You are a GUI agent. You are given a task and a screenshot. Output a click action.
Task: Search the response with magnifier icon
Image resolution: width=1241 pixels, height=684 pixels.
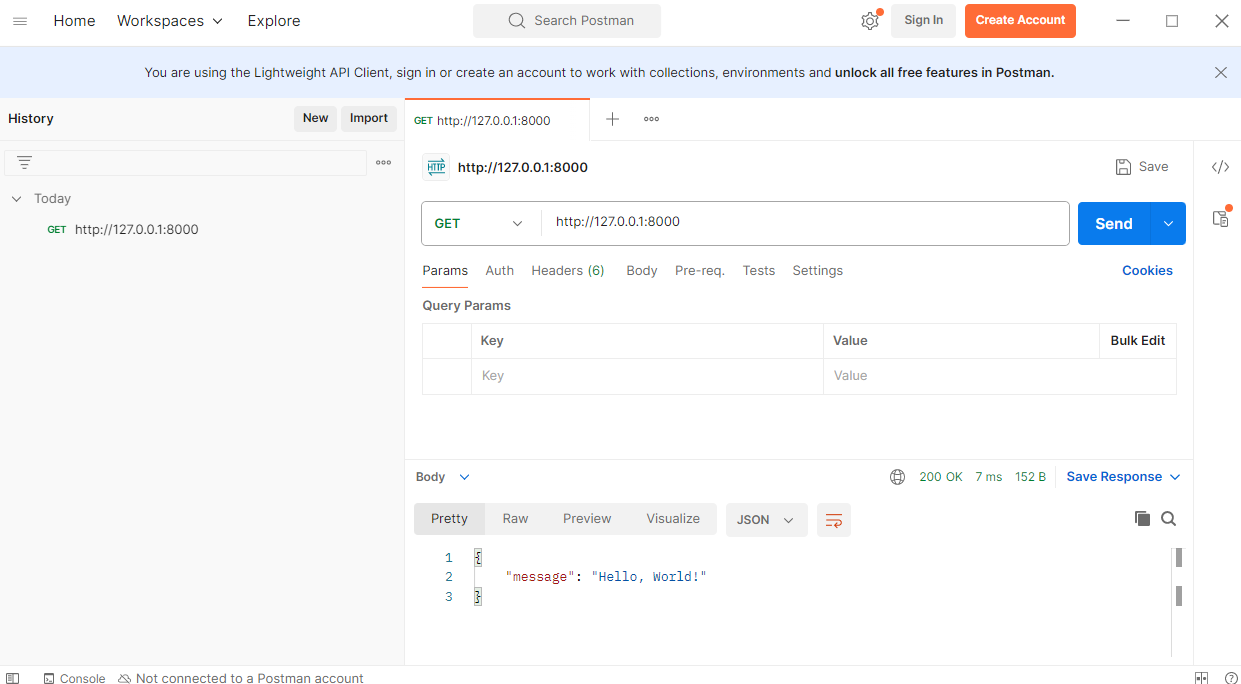point(1168,518)
